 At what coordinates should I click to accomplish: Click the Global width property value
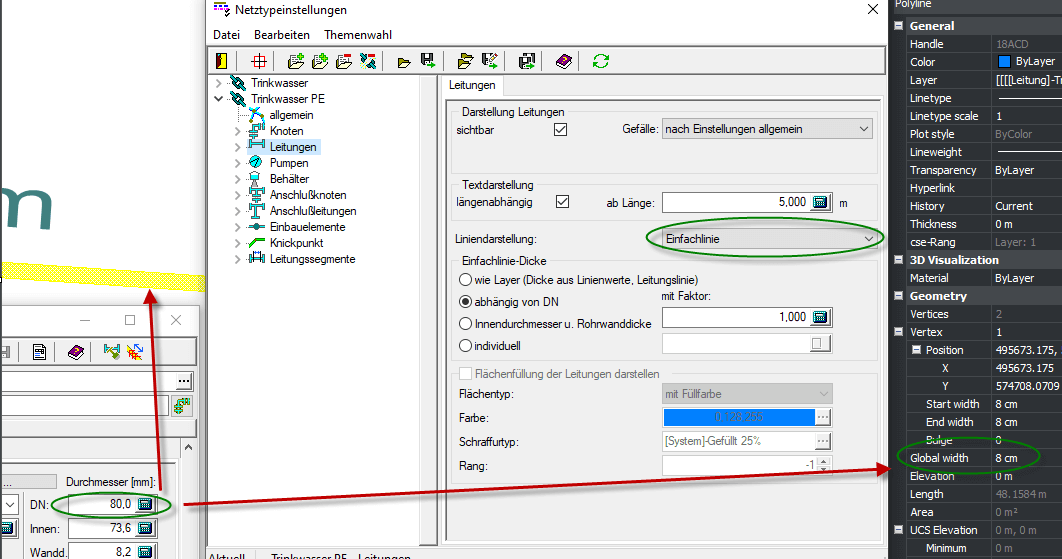click(x=1025, y=458)
